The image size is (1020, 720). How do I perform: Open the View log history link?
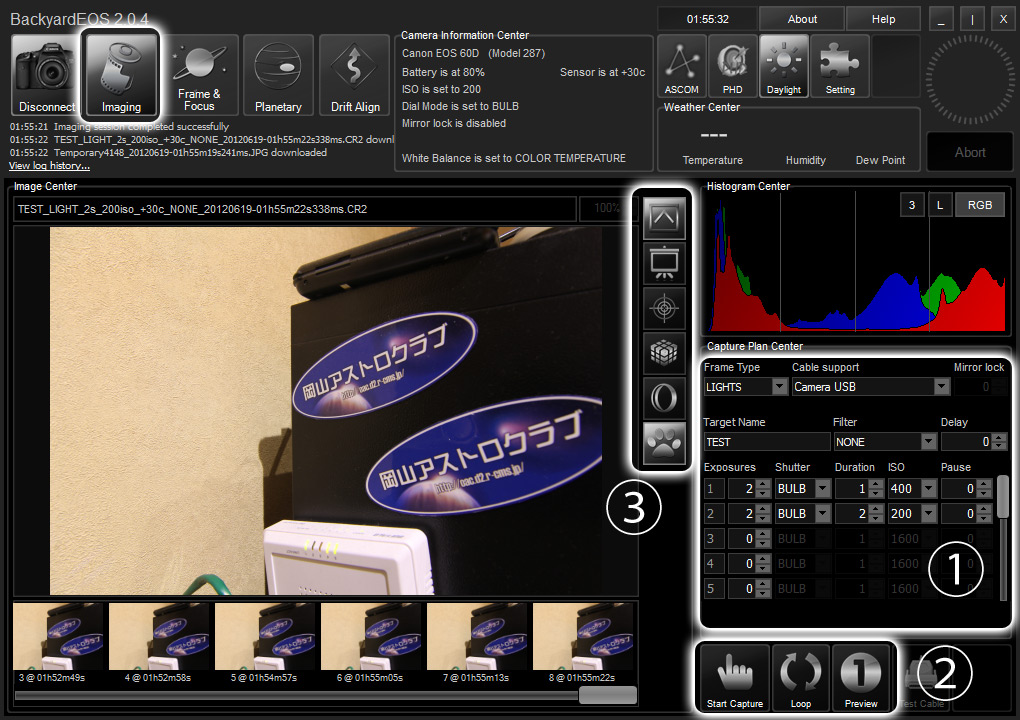(49, 166)
